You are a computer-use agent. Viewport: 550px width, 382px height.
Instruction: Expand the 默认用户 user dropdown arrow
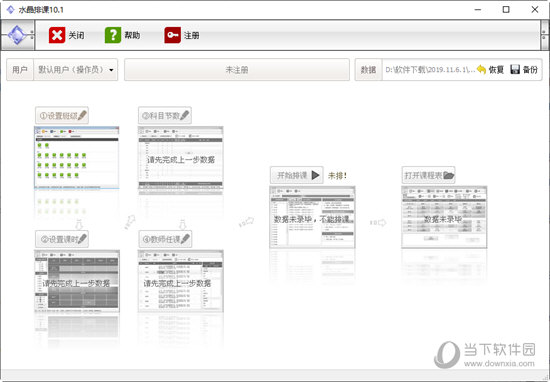(111, 70)
